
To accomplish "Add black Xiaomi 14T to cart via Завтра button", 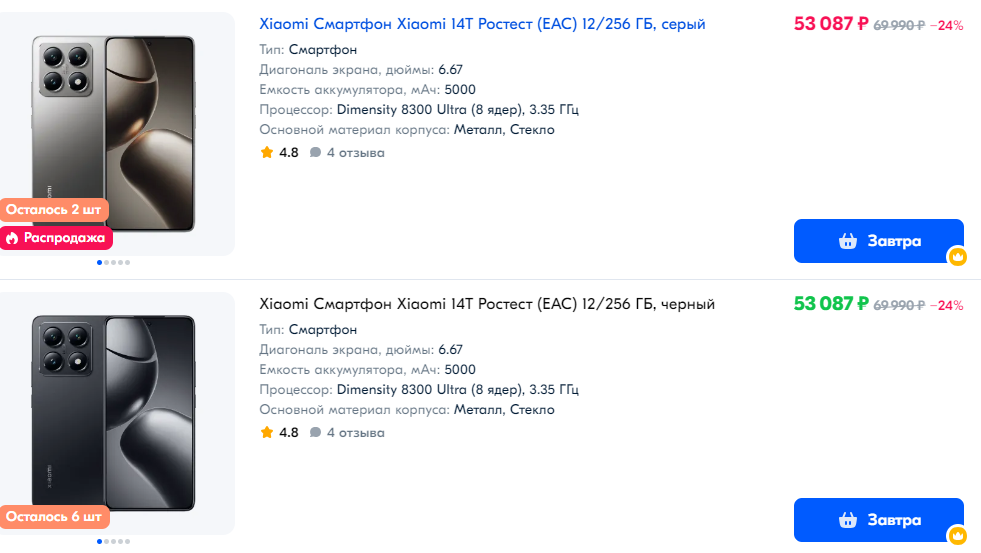I will (878, 520).
